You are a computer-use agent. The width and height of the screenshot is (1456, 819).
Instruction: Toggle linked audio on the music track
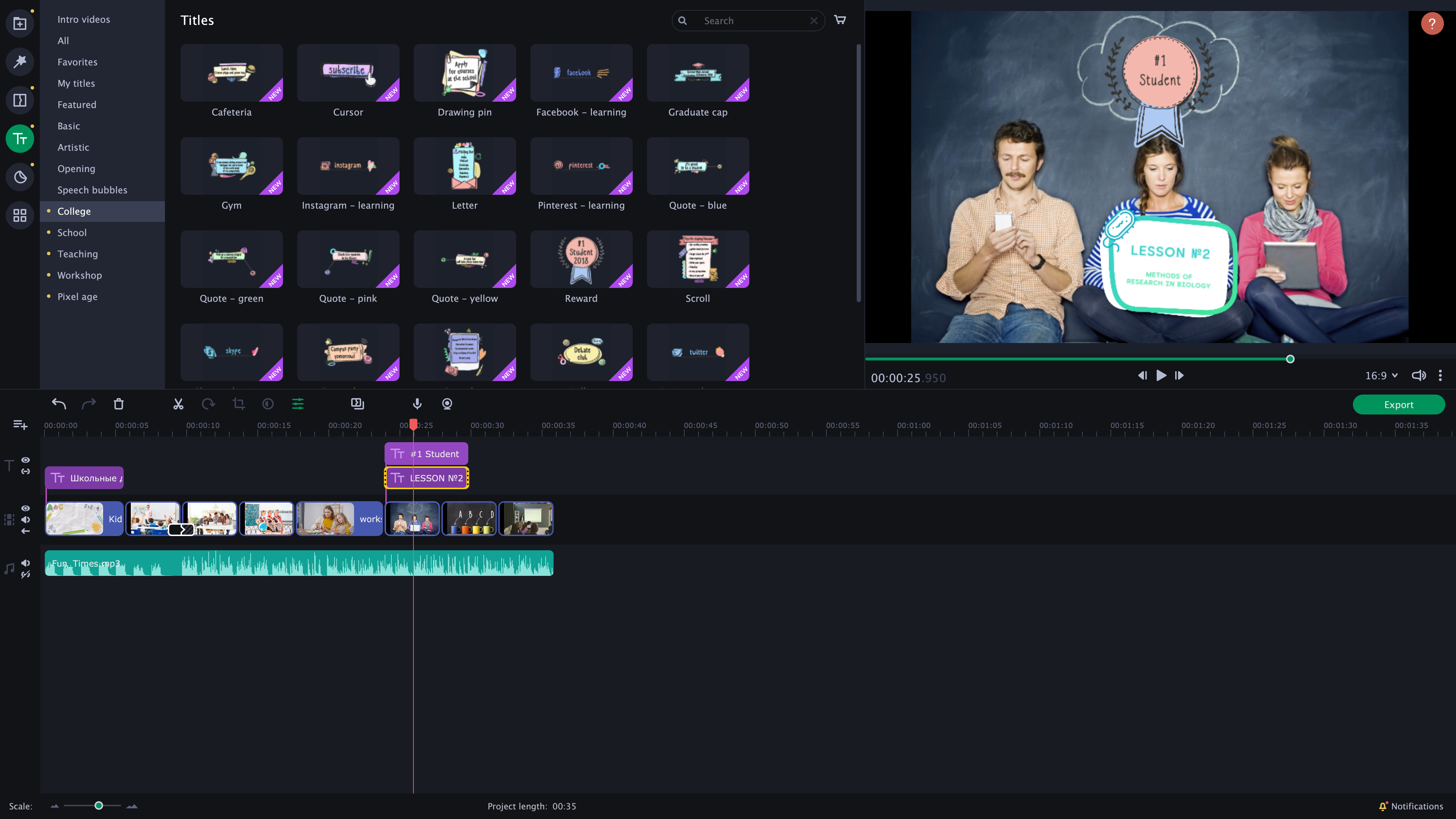(x=26, y=575)
